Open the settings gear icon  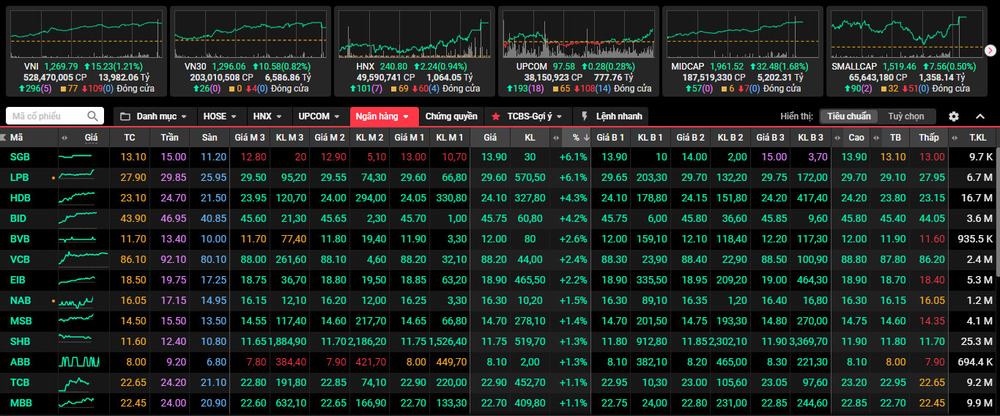[954, 116]
